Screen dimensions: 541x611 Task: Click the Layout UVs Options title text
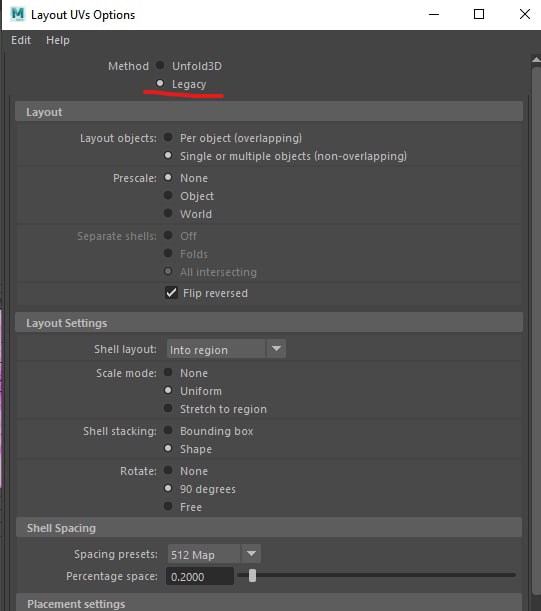tap(83, 15)
